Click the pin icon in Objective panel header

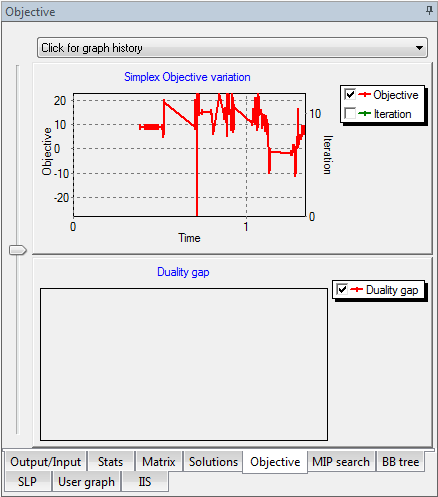point(429,11)
